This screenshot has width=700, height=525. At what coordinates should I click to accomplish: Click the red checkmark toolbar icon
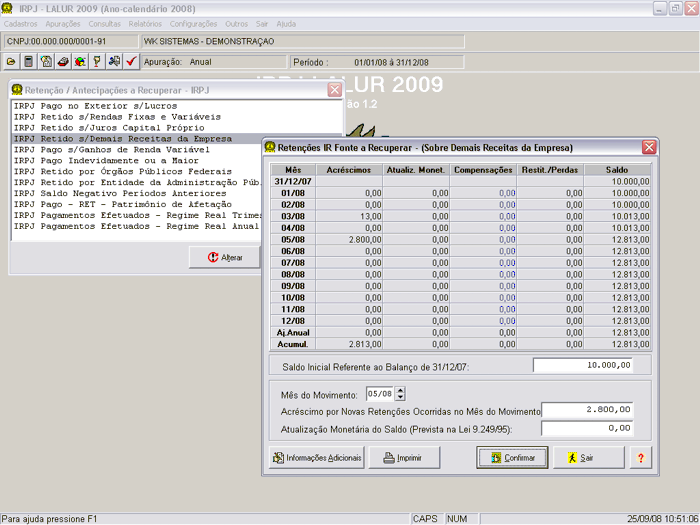tap(131, 62)
